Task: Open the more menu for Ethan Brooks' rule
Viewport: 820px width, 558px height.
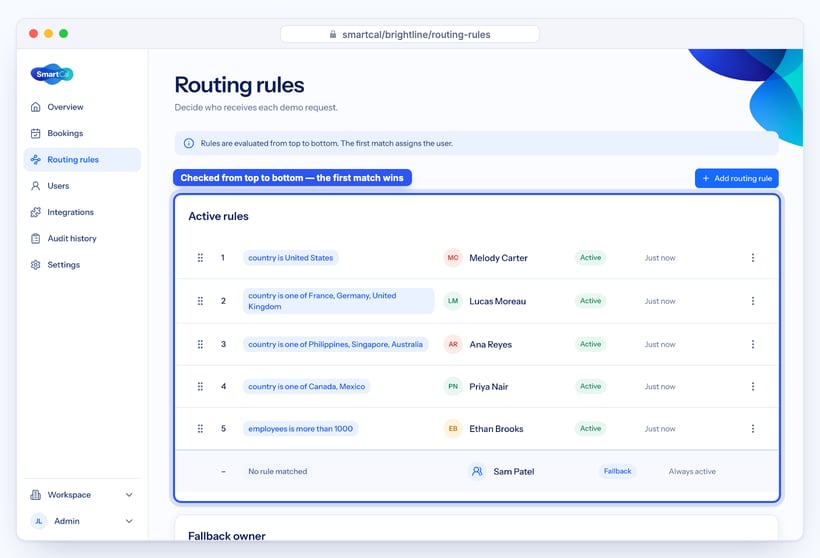Action: [753, 429]
